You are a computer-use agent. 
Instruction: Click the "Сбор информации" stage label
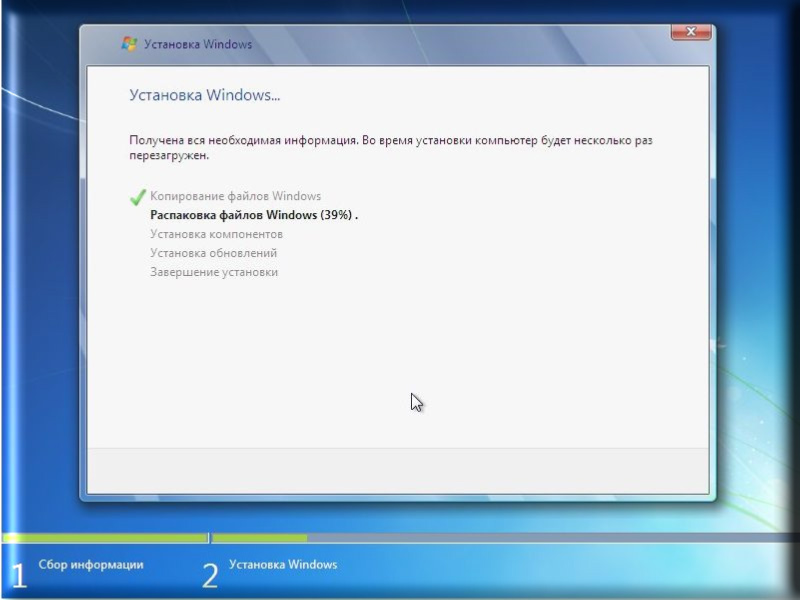[x=90, y=565]
